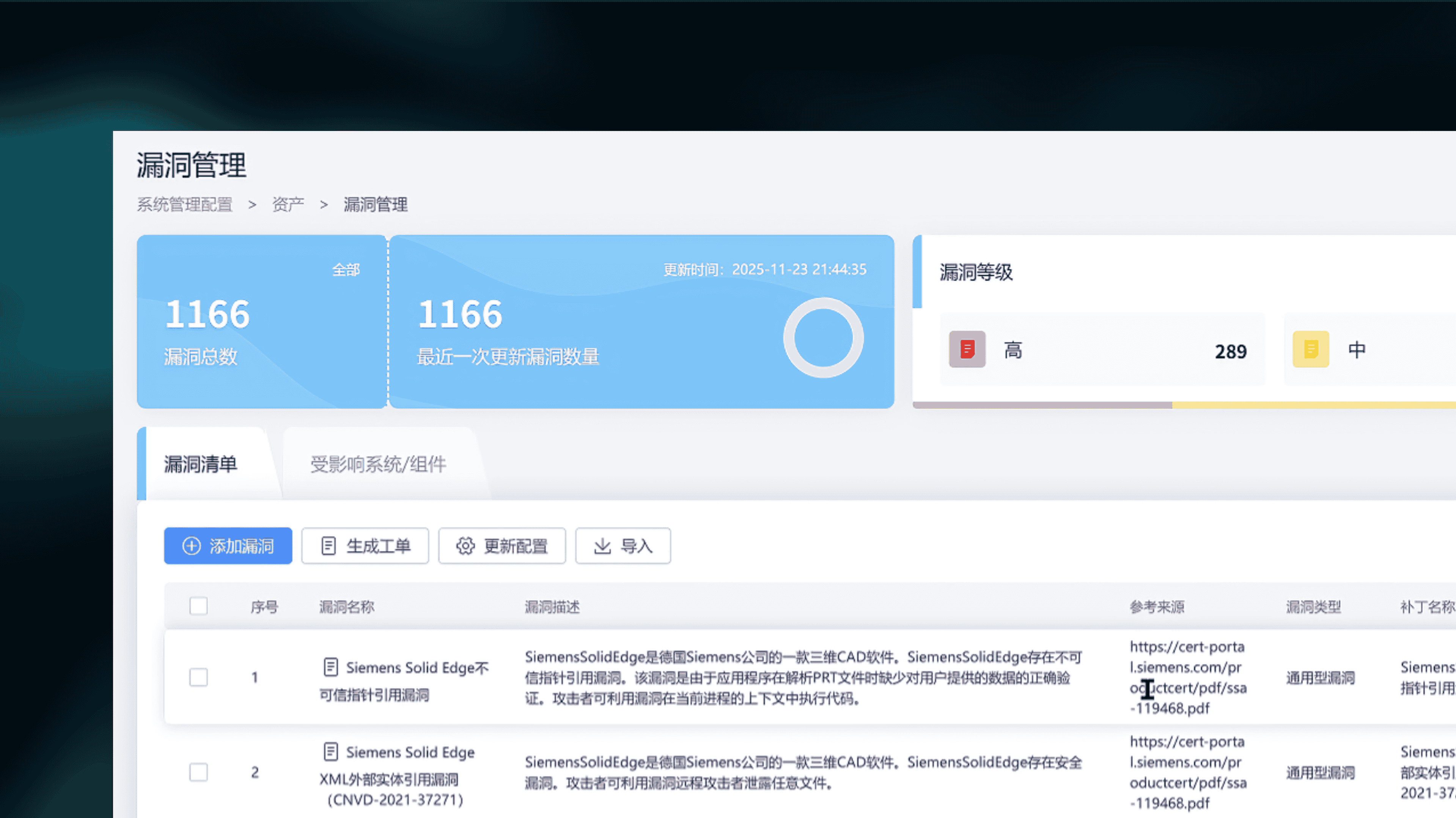Click the 更新配置 button
This screenshot has width=1456, height=818.
(502, 546)
